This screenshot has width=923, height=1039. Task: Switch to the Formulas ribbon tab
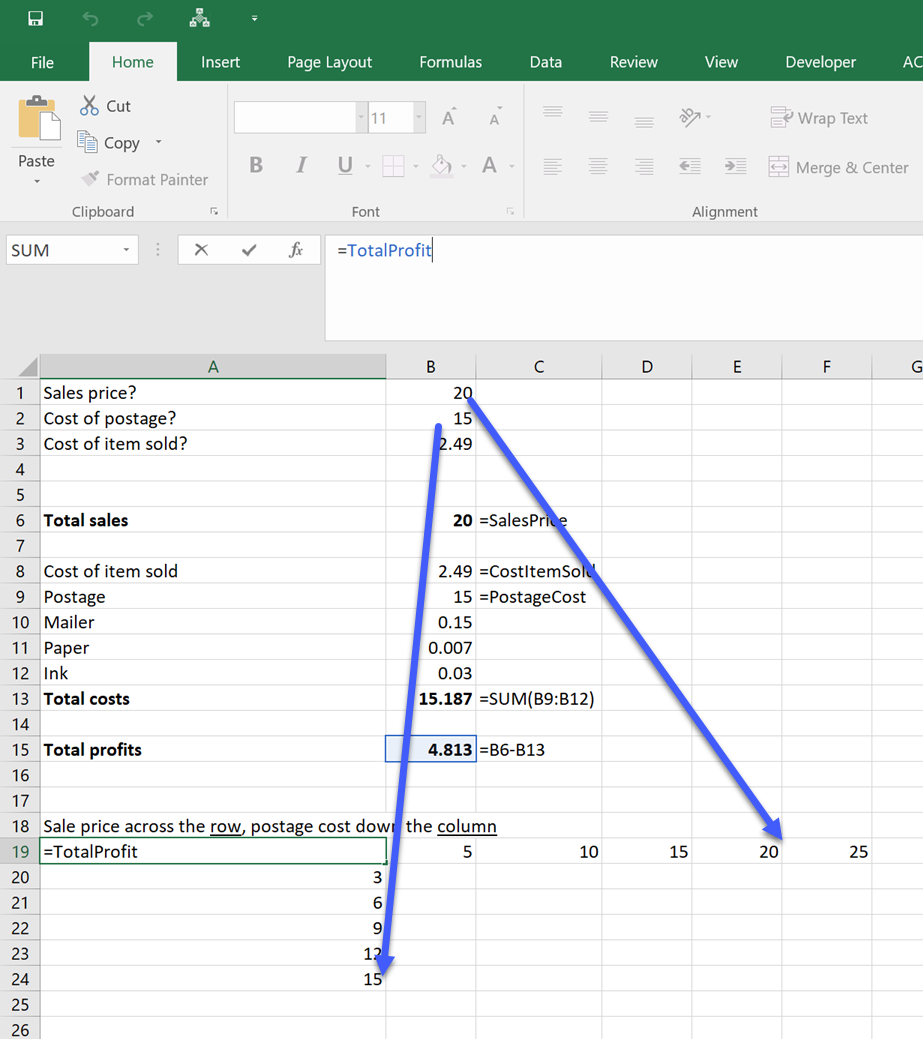[450, 61]
